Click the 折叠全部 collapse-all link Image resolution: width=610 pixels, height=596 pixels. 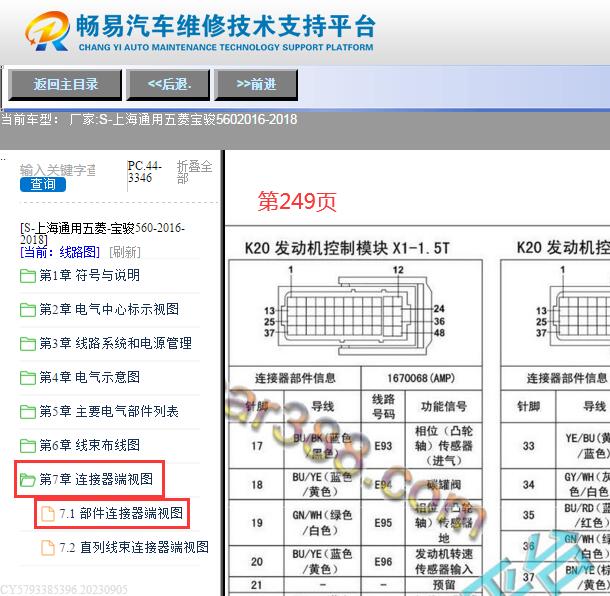194,172
